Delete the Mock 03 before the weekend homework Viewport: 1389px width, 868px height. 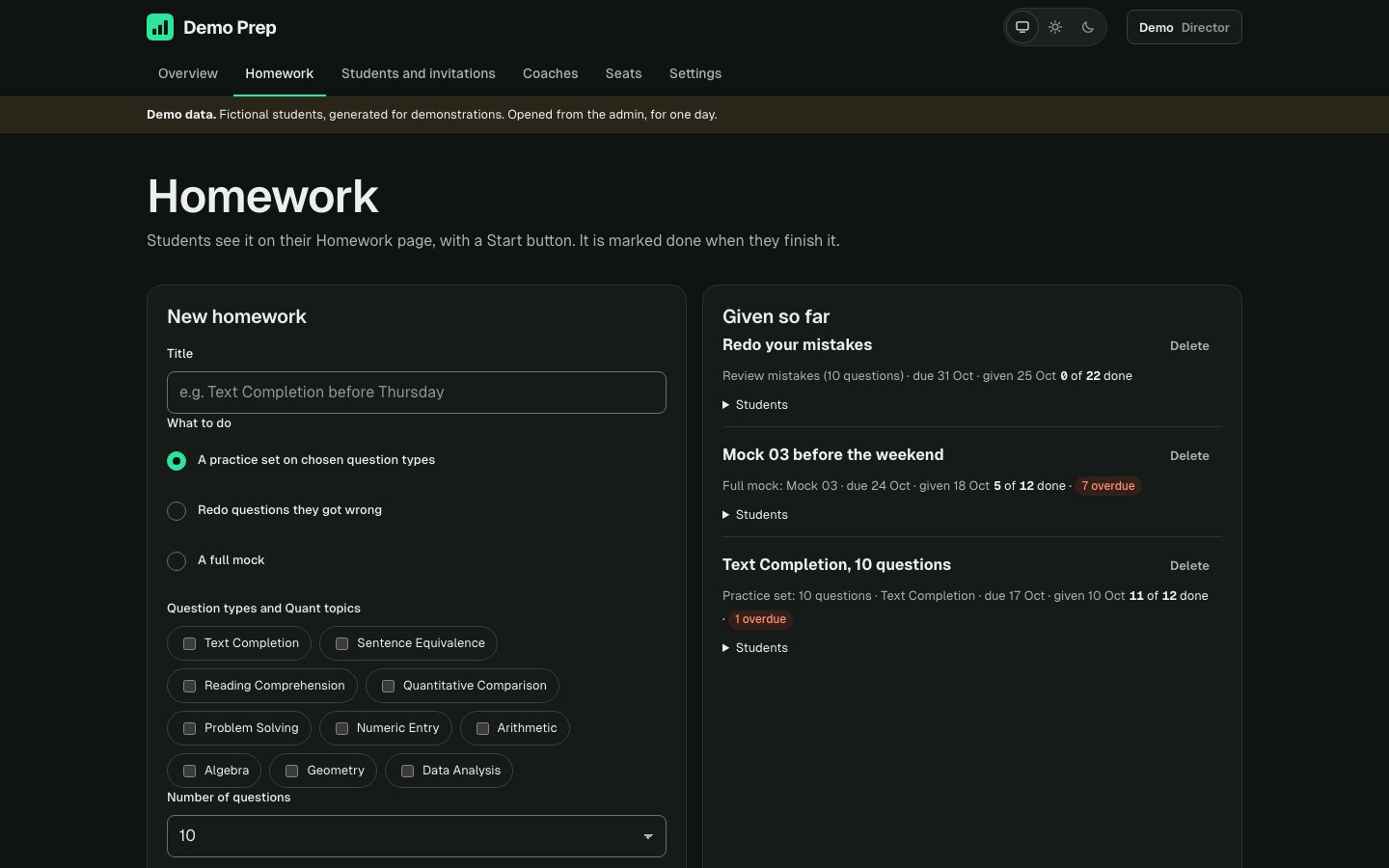point(1189,456)
